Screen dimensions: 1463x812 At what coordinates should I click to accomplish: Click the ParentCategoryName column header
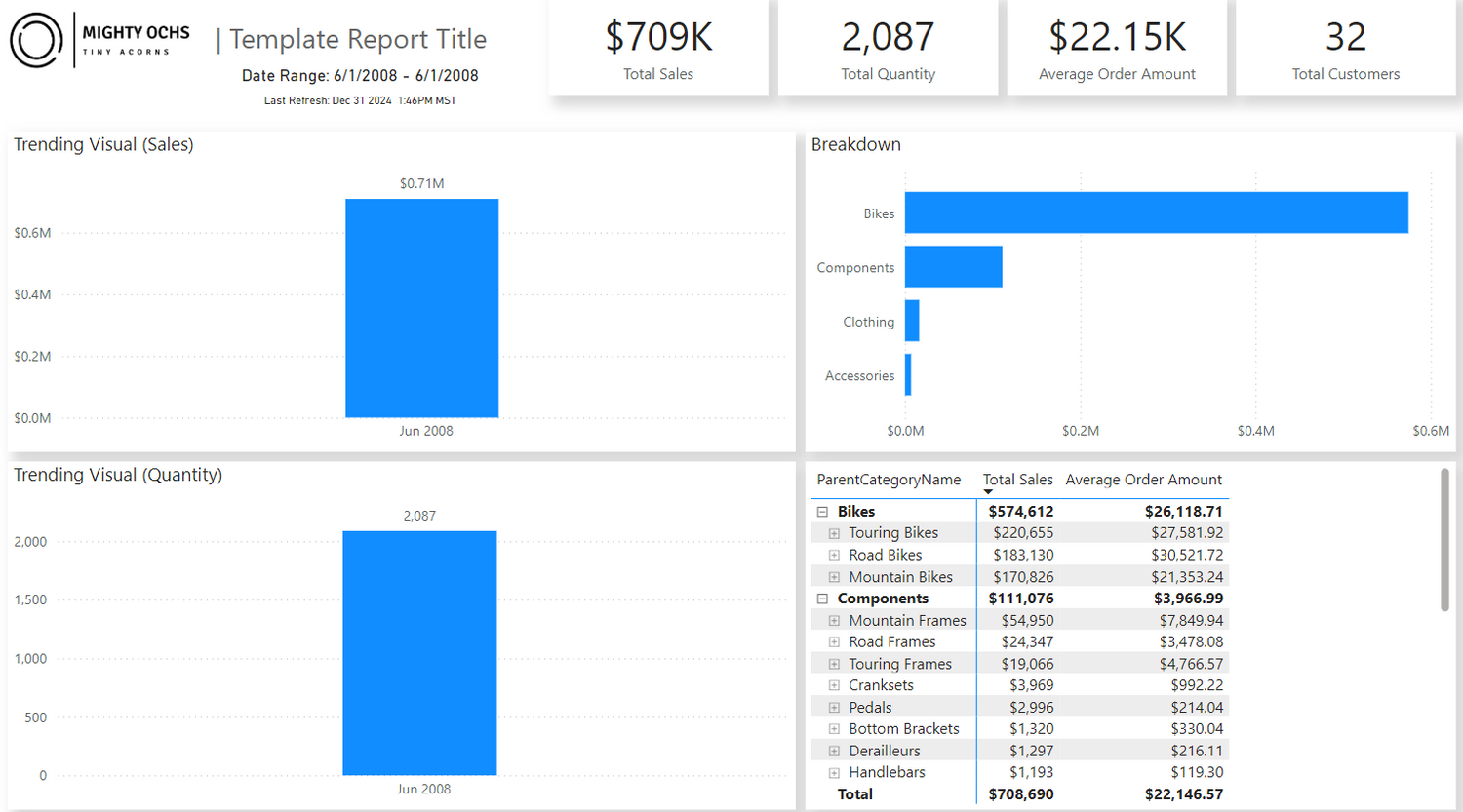(x=889, y=480)
